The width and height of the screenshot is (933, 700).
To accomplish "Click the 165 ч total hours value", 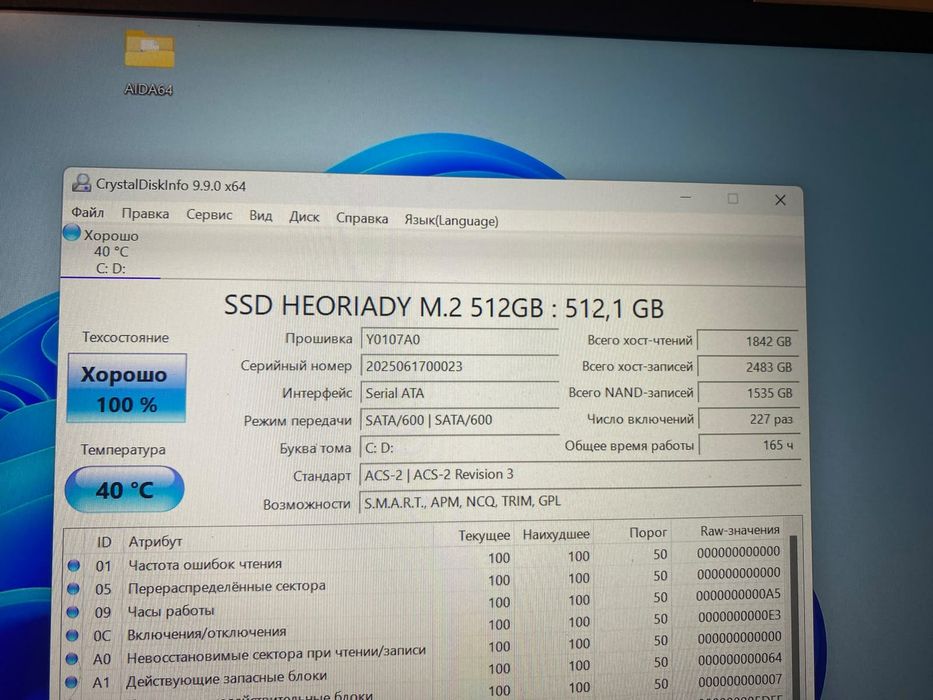I will (x=749, y=445).
